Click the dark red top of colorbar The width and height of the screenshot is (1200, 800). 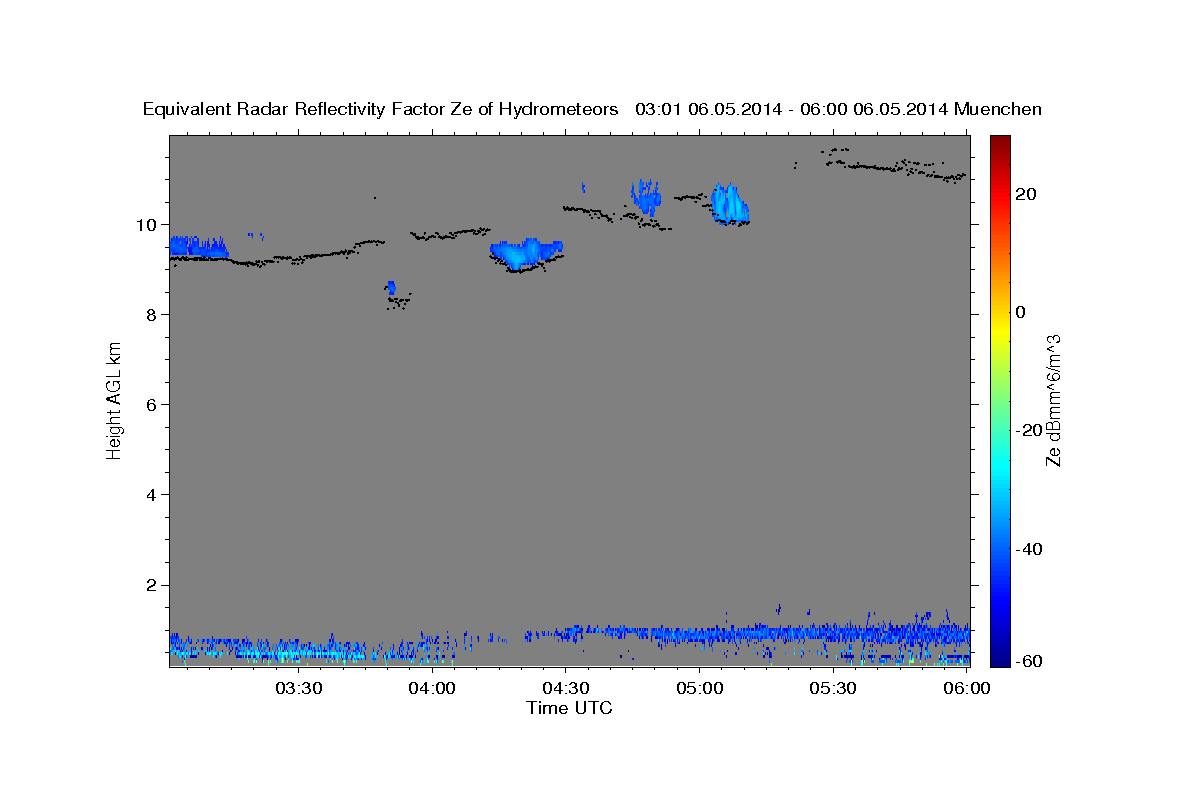(x=998, y=145)
